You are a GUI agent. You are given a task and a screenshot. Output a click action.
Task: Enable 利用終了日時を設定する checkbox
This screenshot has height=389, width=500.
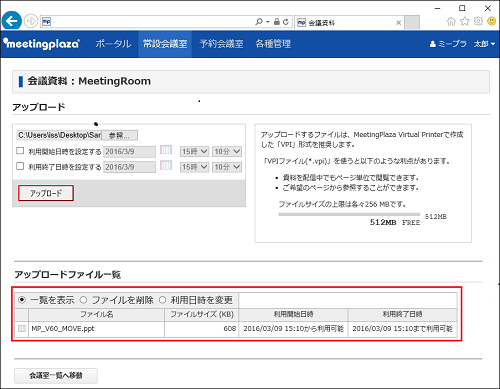(20, 166)
